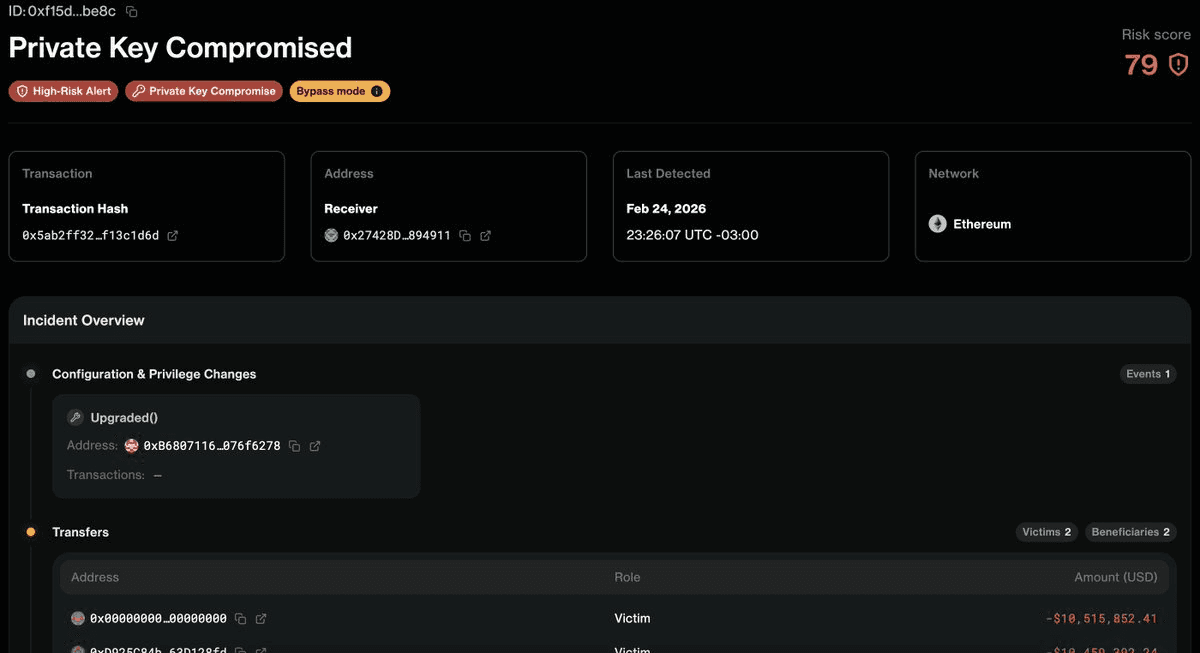1200x653 pixels.
Task: Select the Private Key Compromise badge
Action: (204, 91)
